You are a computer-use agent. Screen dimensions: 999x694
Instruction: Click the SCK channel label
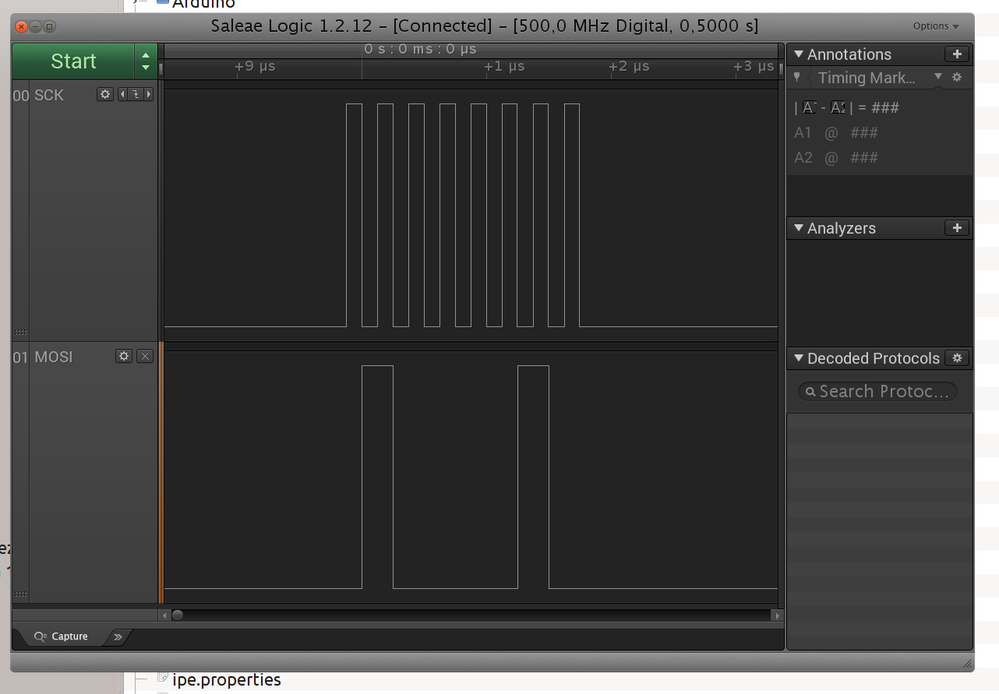click(49, 96)
